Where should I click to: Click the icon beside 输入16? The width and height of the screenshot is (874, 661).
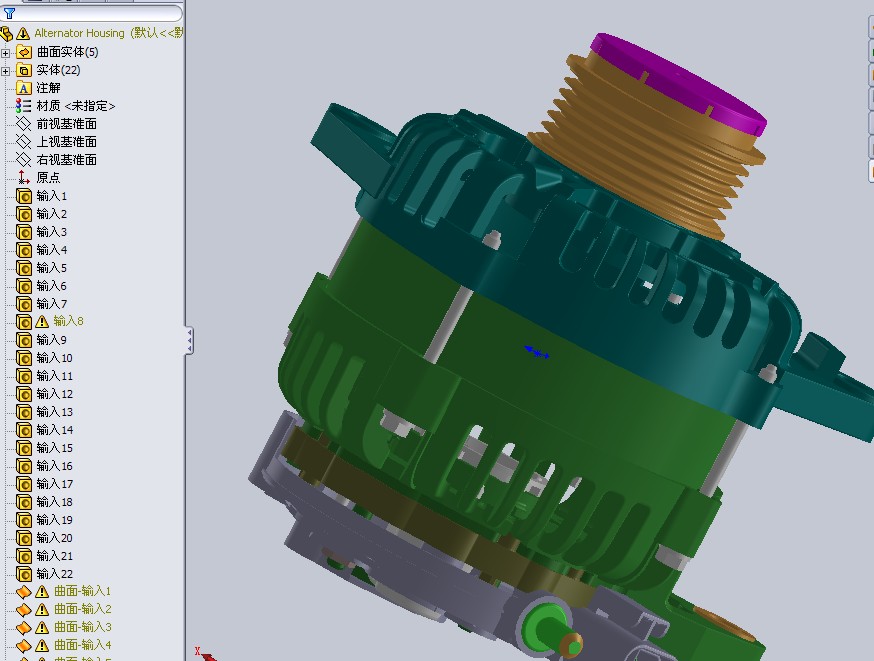tap(24, 466)
